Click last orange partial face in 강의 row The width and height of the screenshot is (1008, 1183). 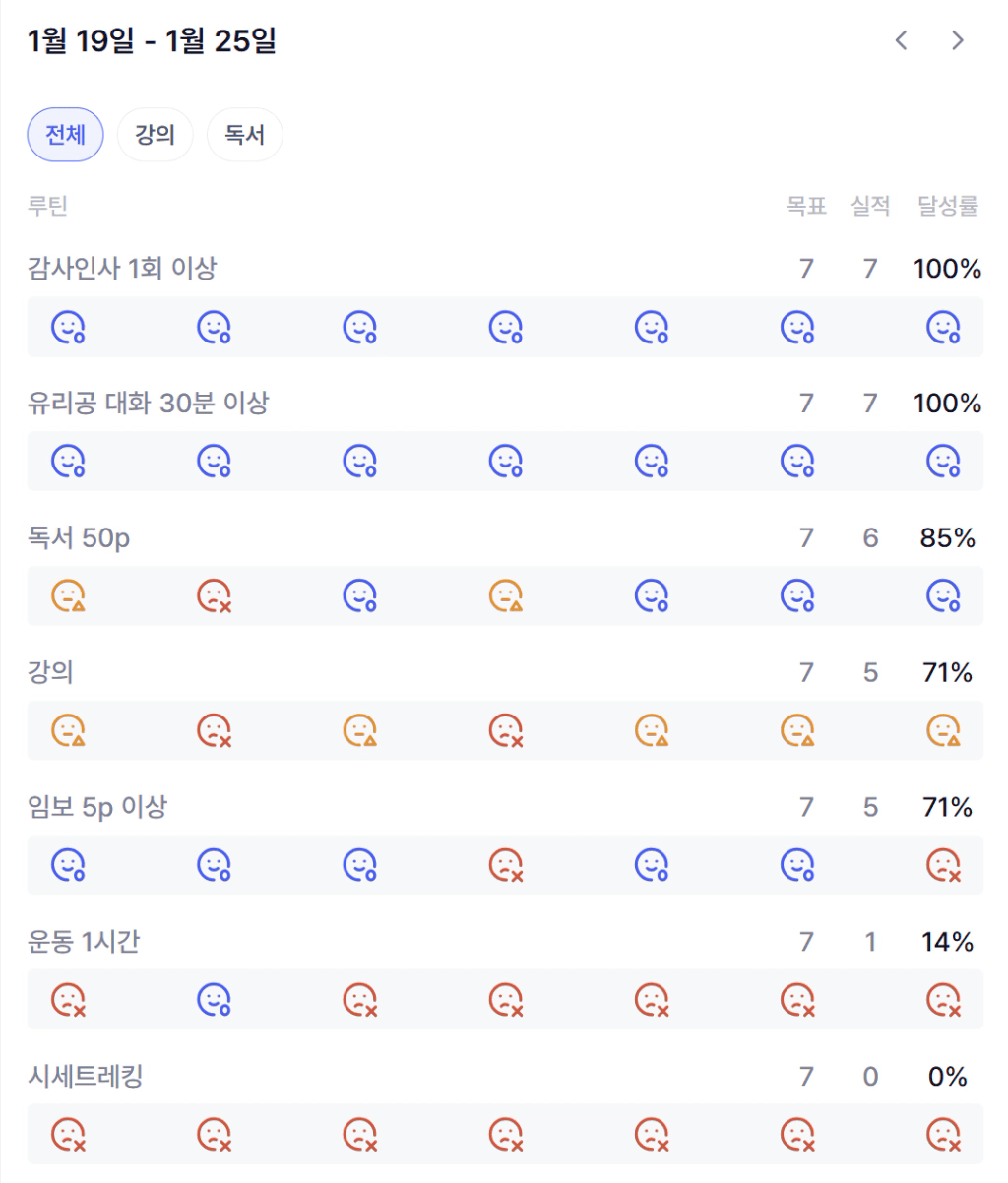click(943, 731)
